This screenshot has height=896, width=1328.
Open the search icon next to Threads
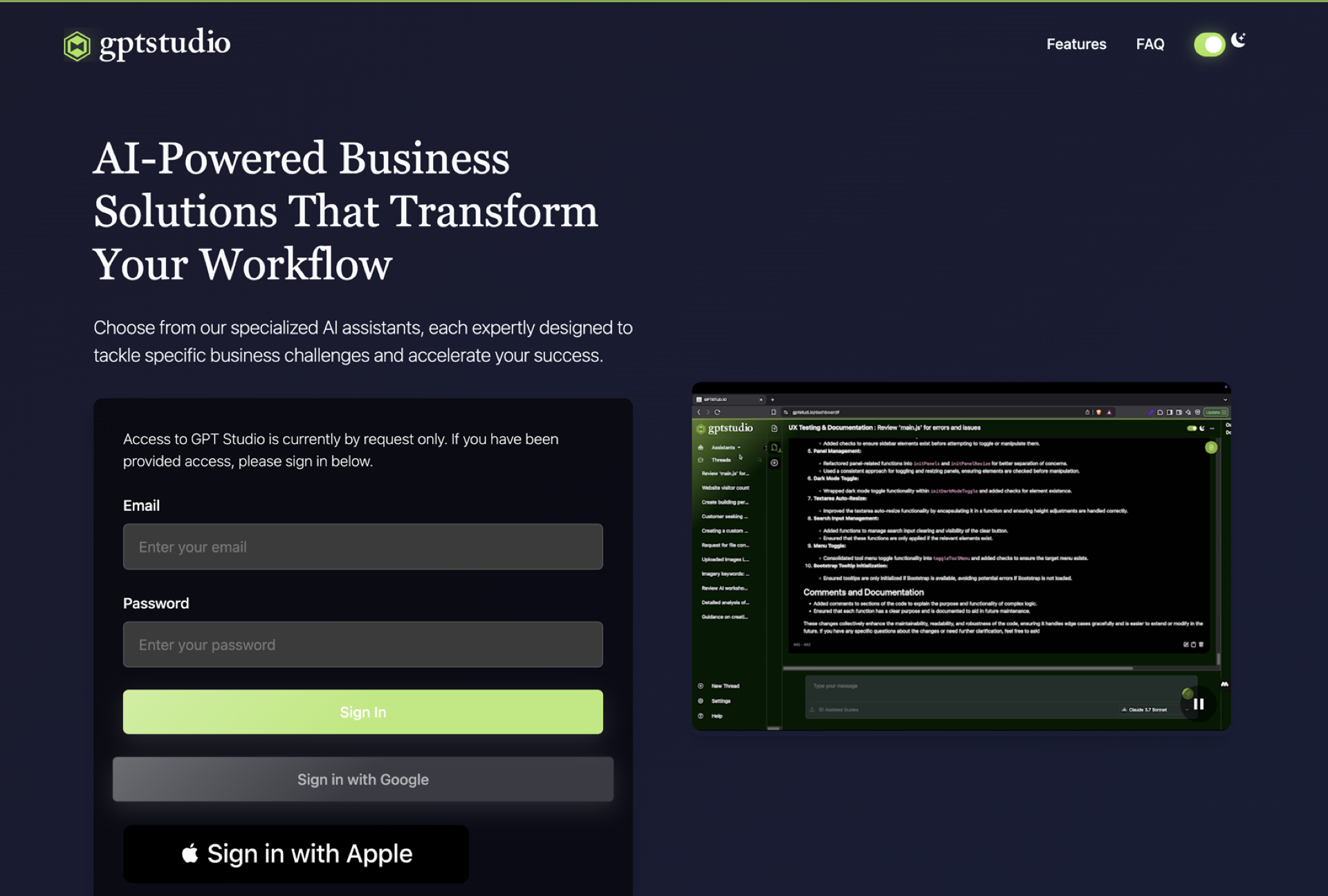click(758, 458)
